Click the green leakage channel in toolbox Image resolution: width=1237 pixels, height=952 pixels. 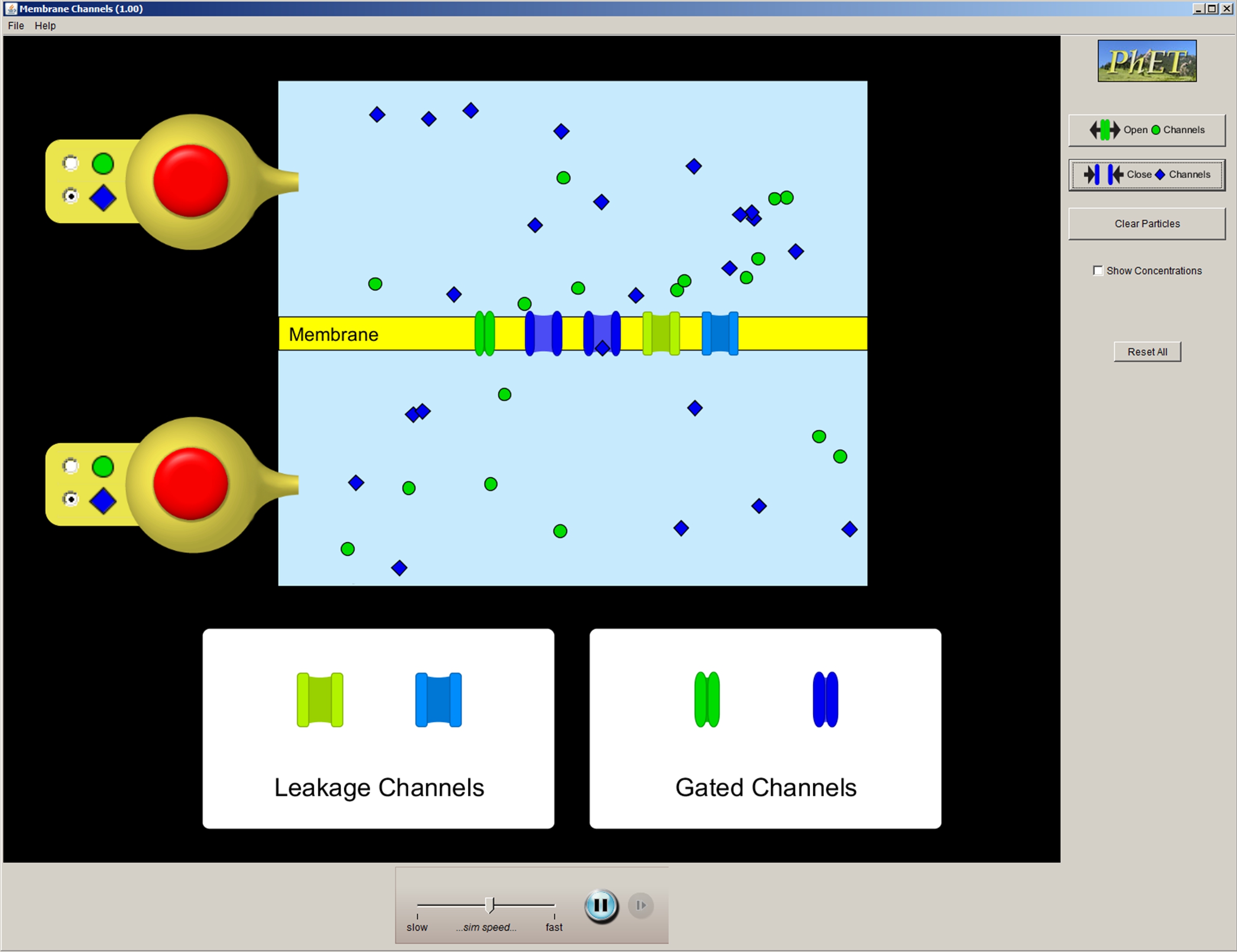pos(320,700)
